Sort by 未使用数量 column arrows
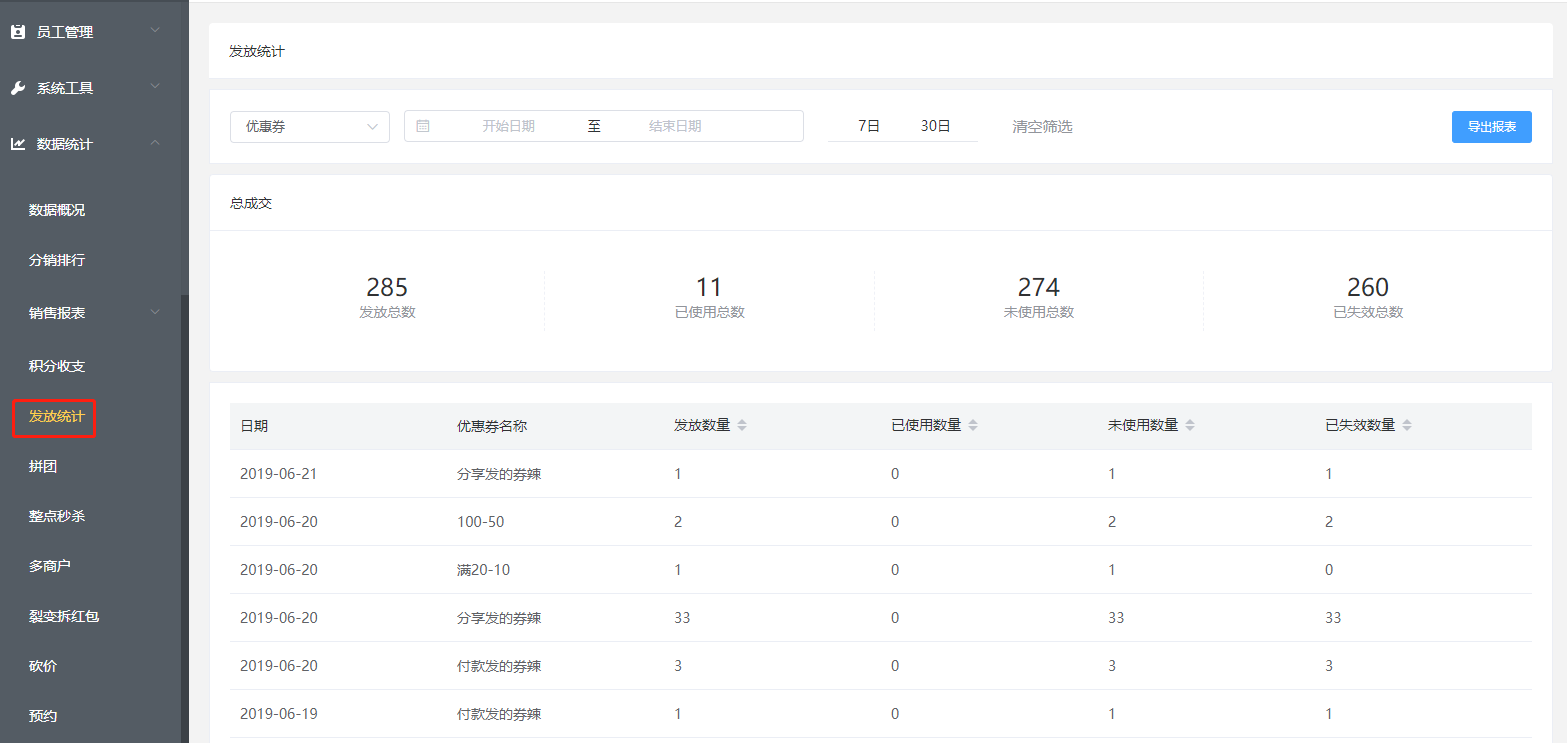The width and height of the screenshot is (1567, 743). point(1190,425)
